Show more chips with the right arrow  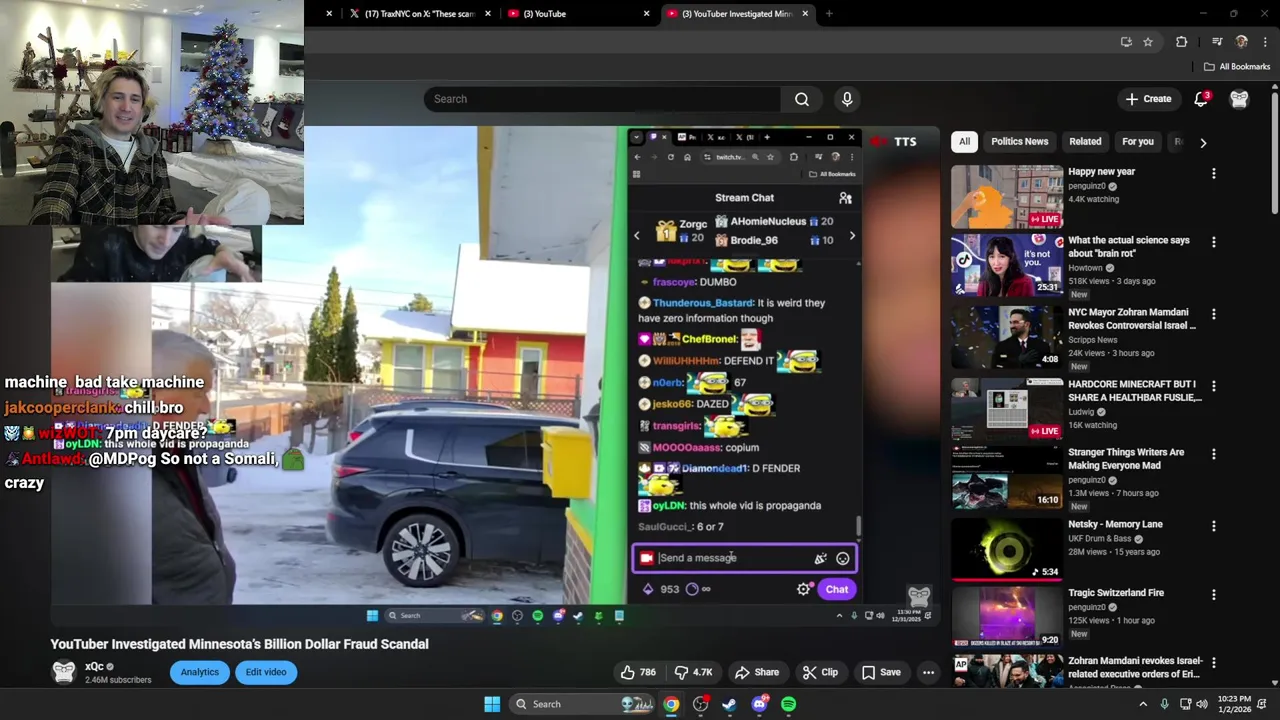coord(1203,142)
